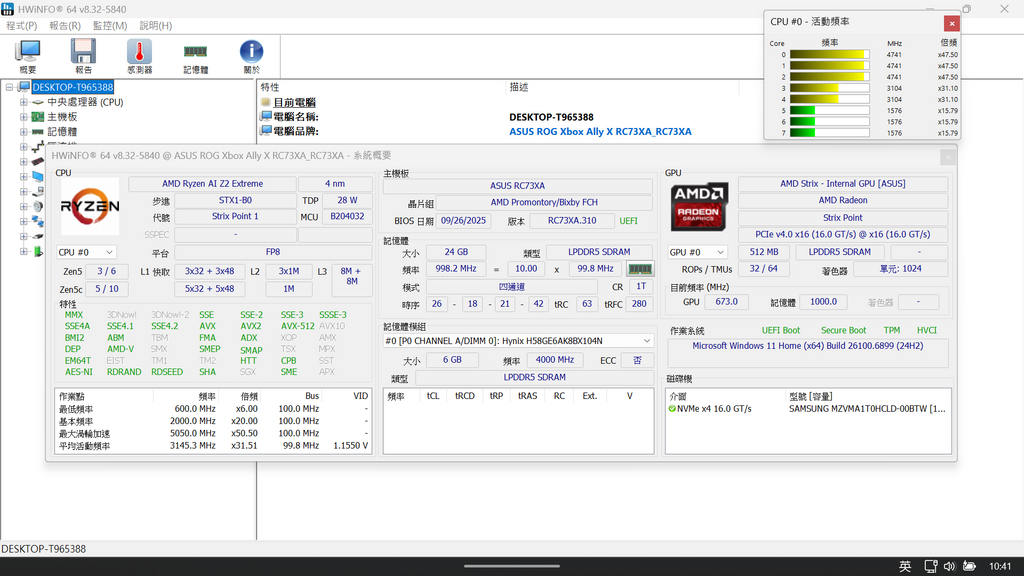Click the AMD Radeon Graphics logo

click(699, 205)
